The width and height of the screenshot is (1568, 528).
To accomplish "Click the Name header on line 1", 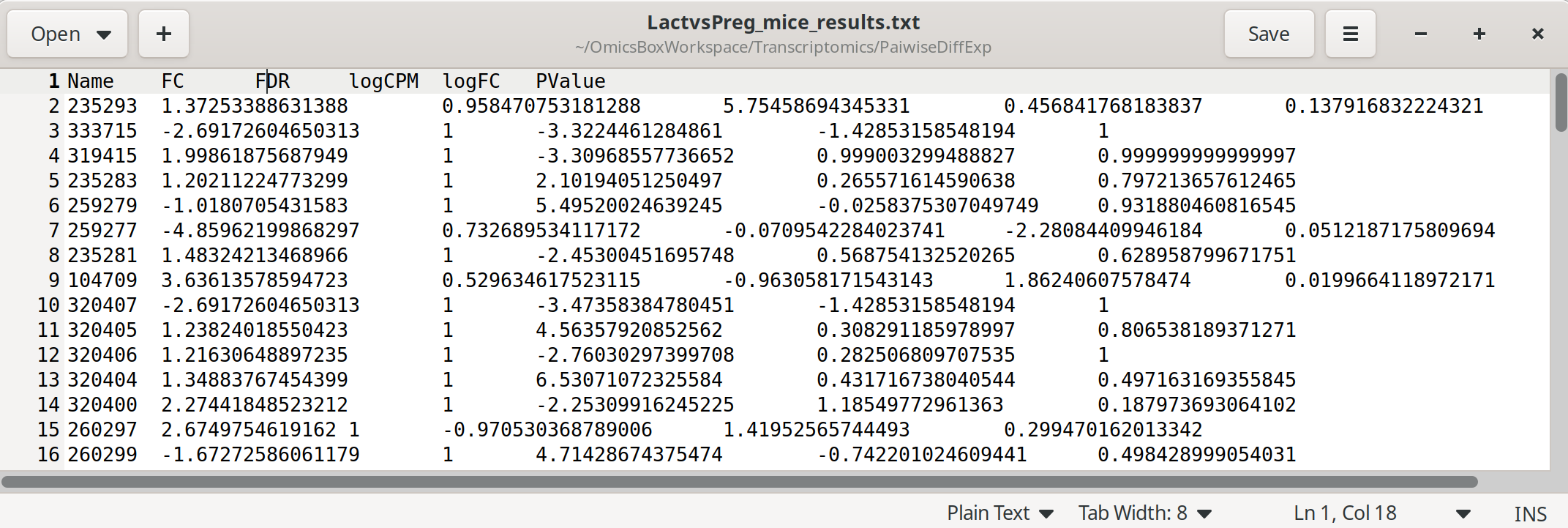I will coord(91,81).
